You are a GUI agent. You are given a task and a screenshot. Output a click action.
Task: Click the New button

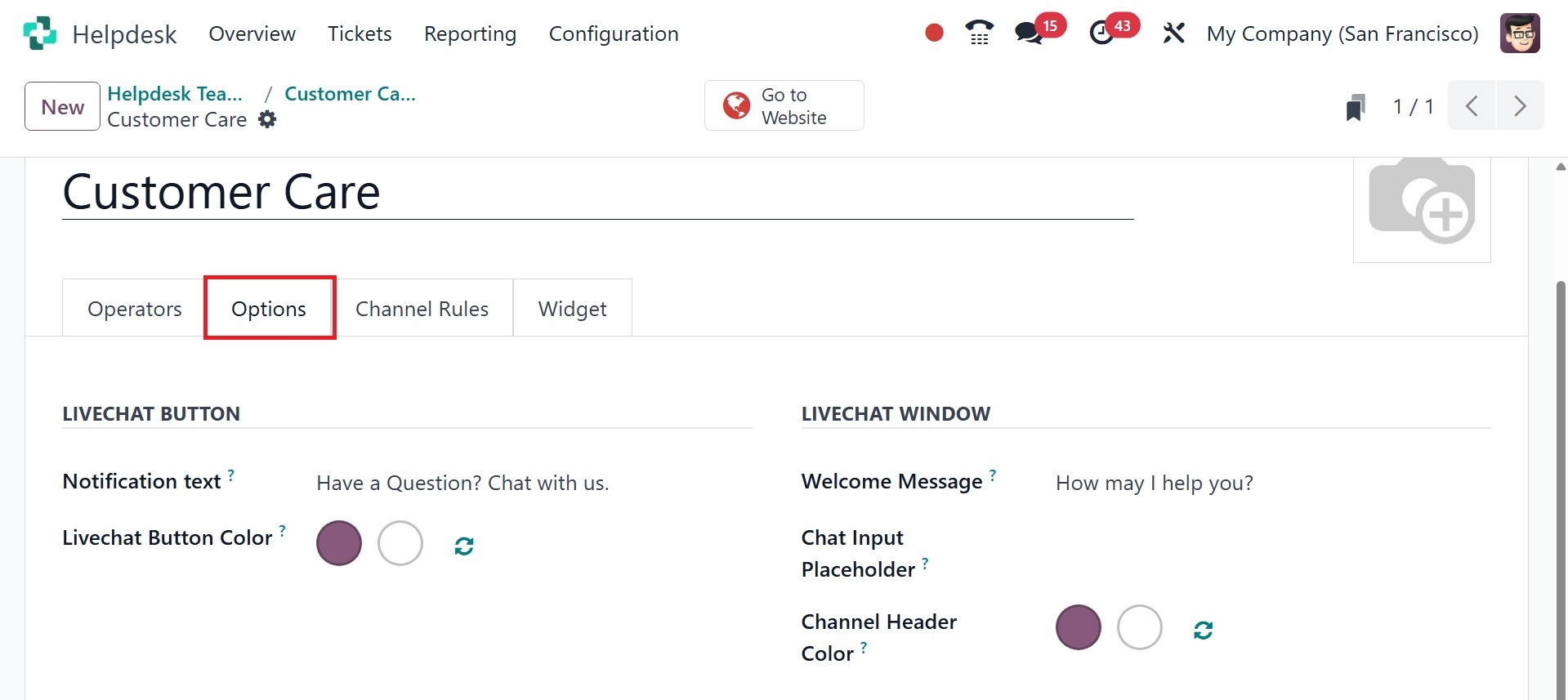[62, 107]
